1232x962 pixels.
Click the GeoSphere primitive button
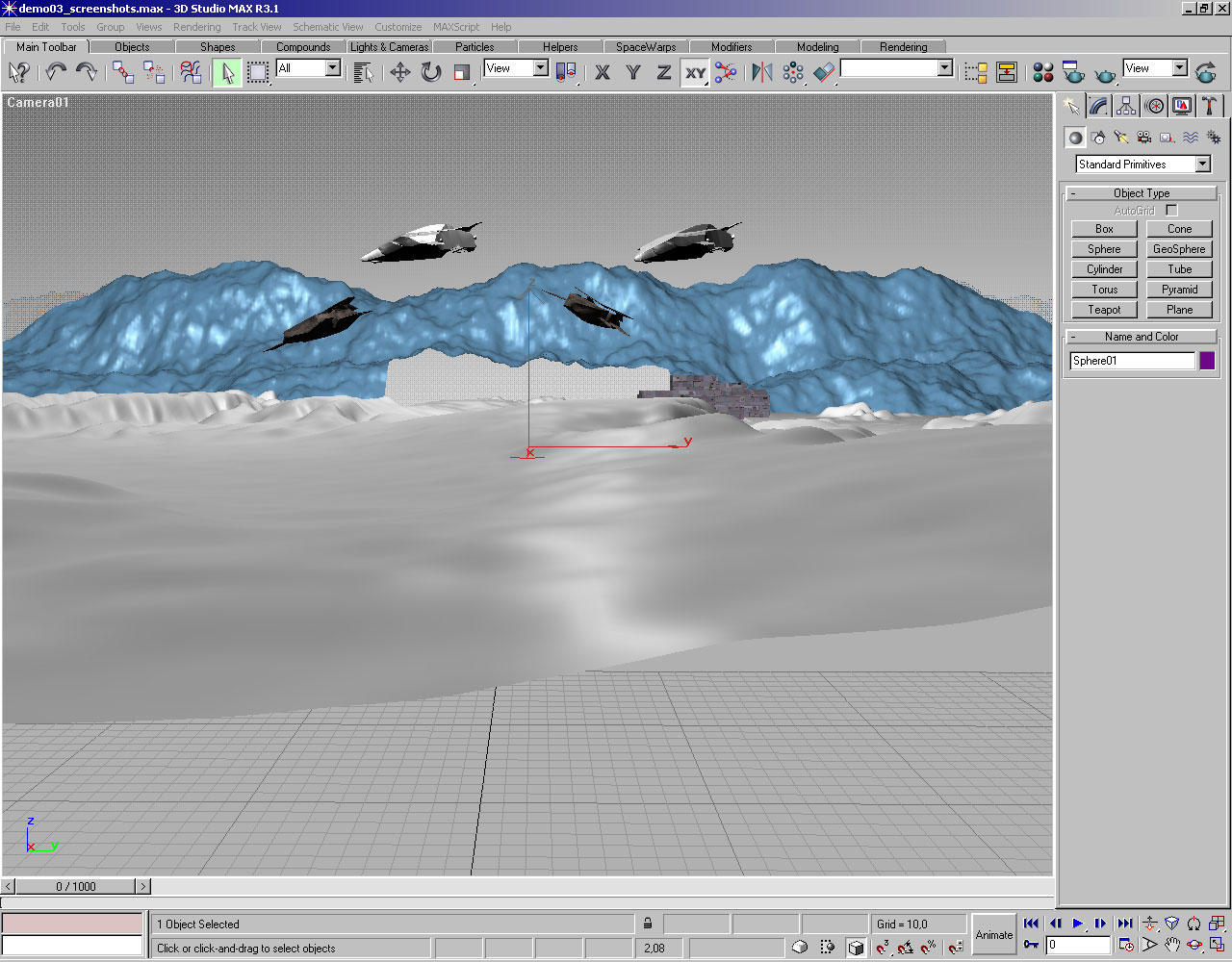(x=1179, y=249)
